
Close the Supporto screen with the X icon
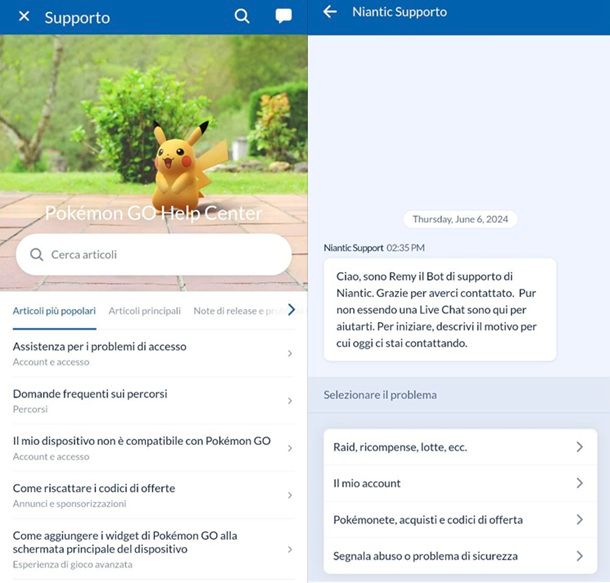(24, 16)
